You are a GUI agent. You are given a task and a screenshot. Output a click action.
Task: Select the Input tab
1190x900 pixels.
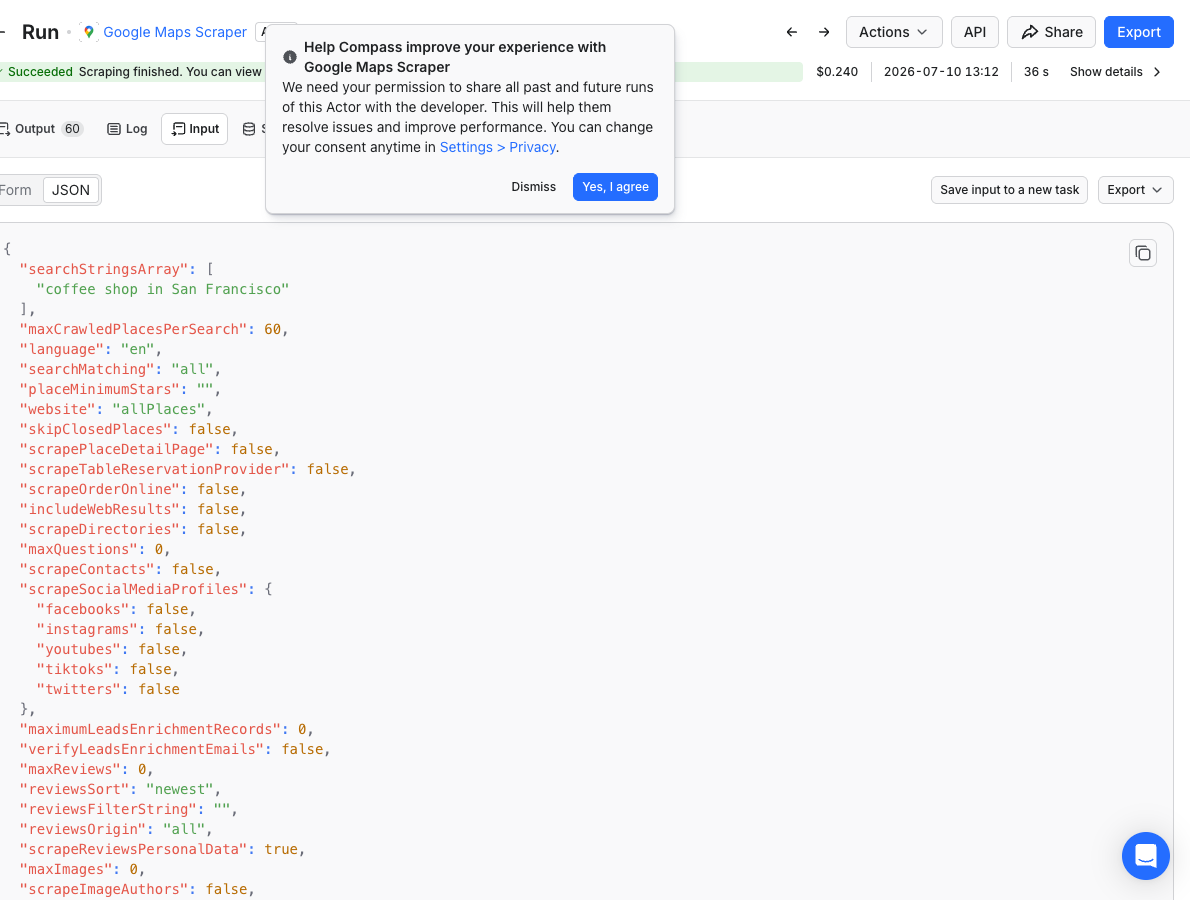point(195,129)
